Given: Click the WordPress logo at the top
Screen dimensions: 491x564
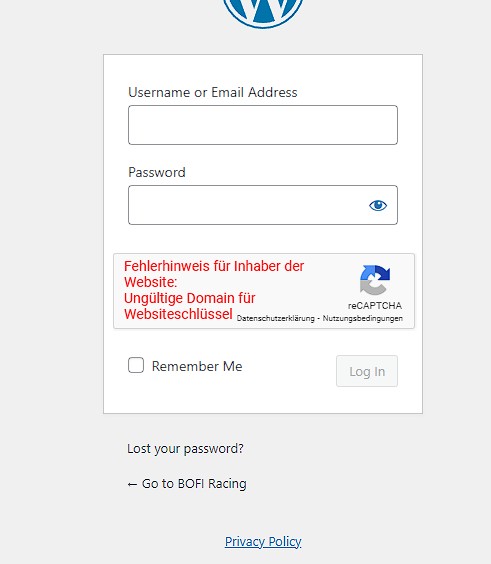Looking at the screenshot, I should point(263,13).
